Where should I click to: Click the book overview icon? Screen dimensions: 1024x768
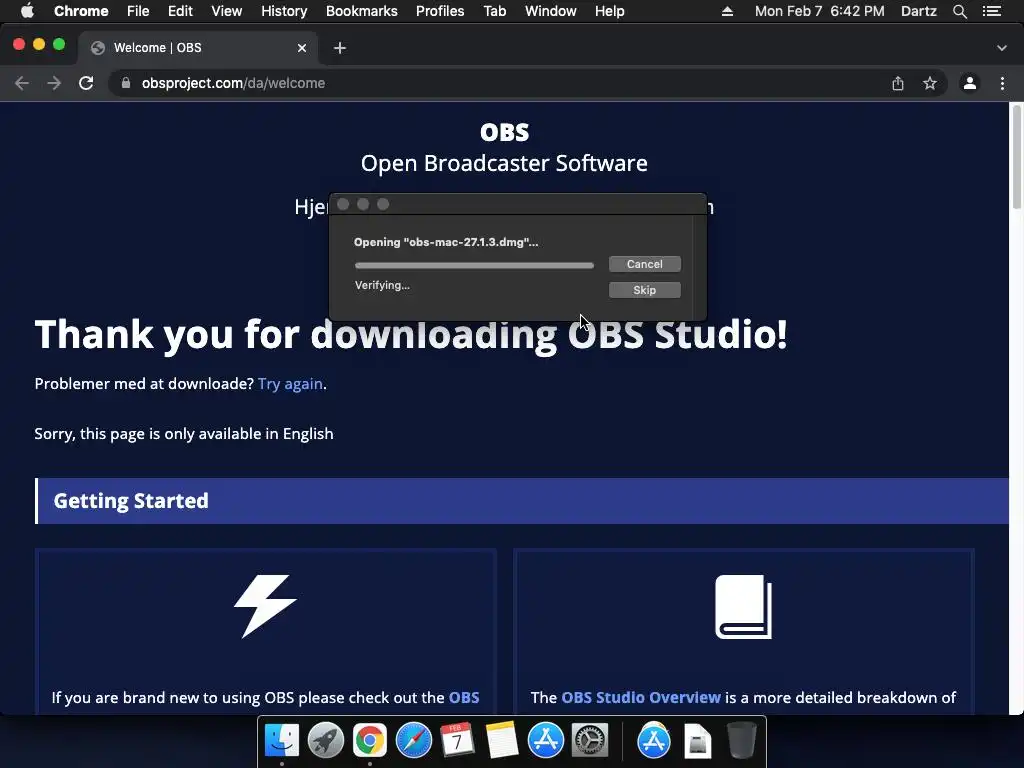743,607
